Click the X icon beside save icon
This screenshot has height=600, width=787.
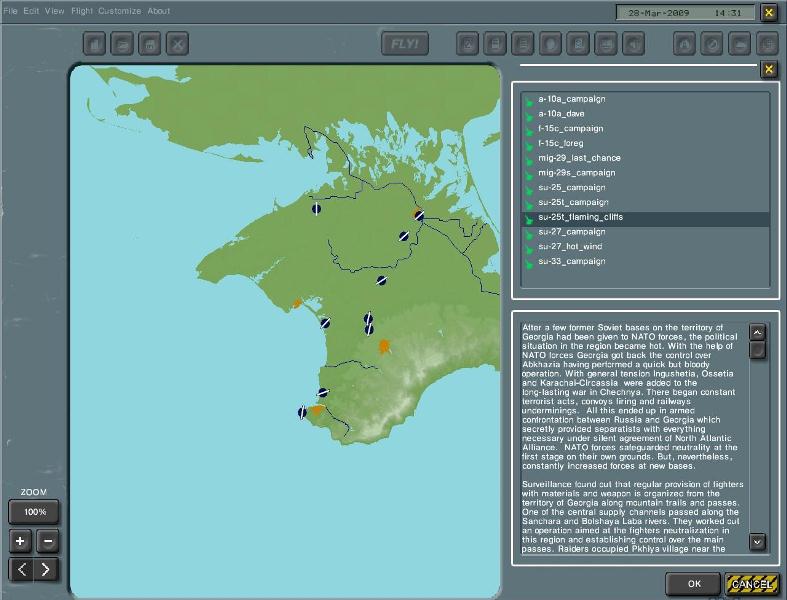(x=178, y=44)
